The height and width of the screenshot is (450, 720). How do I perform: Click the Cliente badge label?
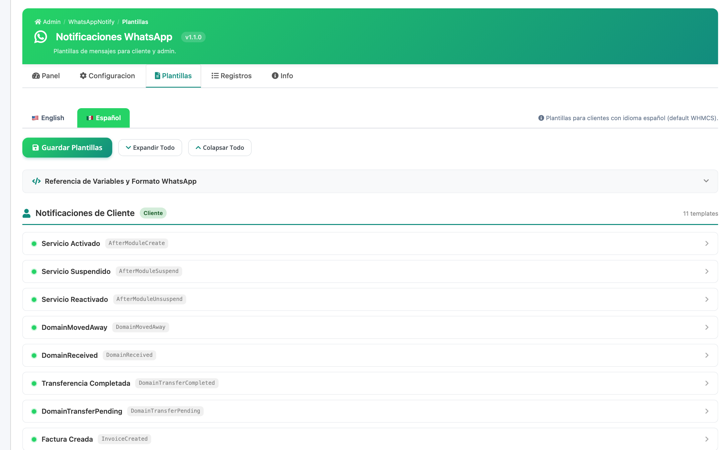point(153,213)
